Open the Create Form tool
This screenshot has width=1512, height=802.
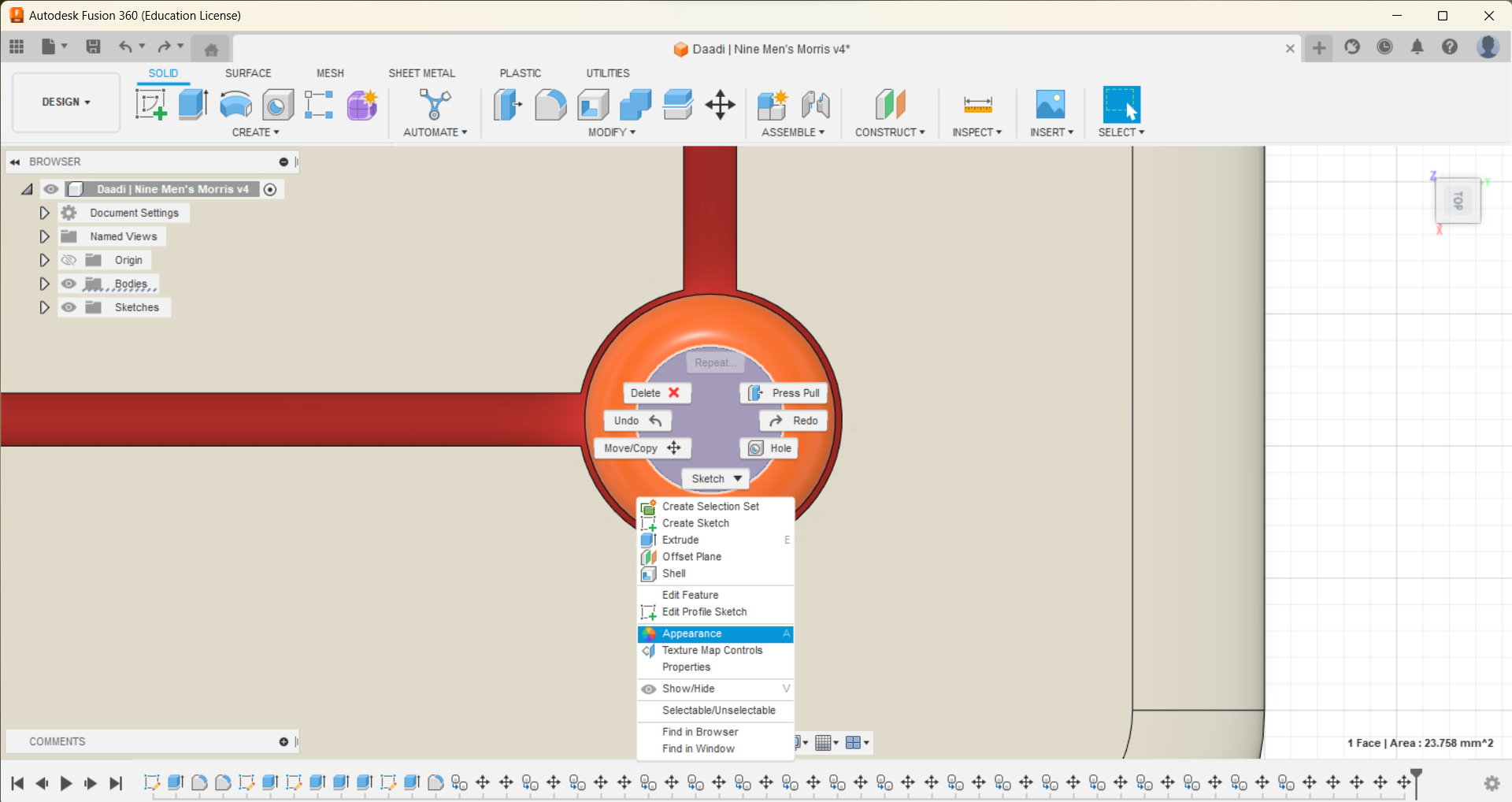361,105
